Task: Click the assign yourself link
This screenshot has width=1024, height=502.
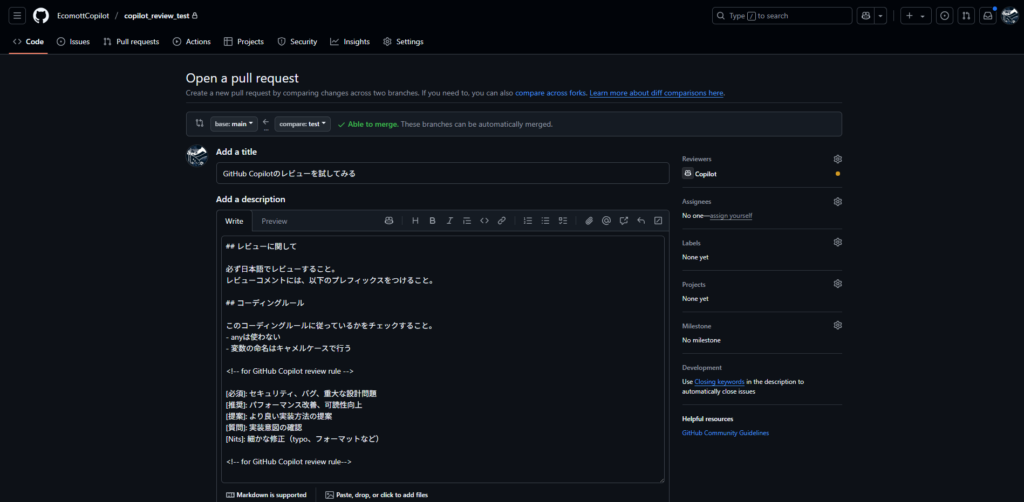Action: [x=731, y=215]
